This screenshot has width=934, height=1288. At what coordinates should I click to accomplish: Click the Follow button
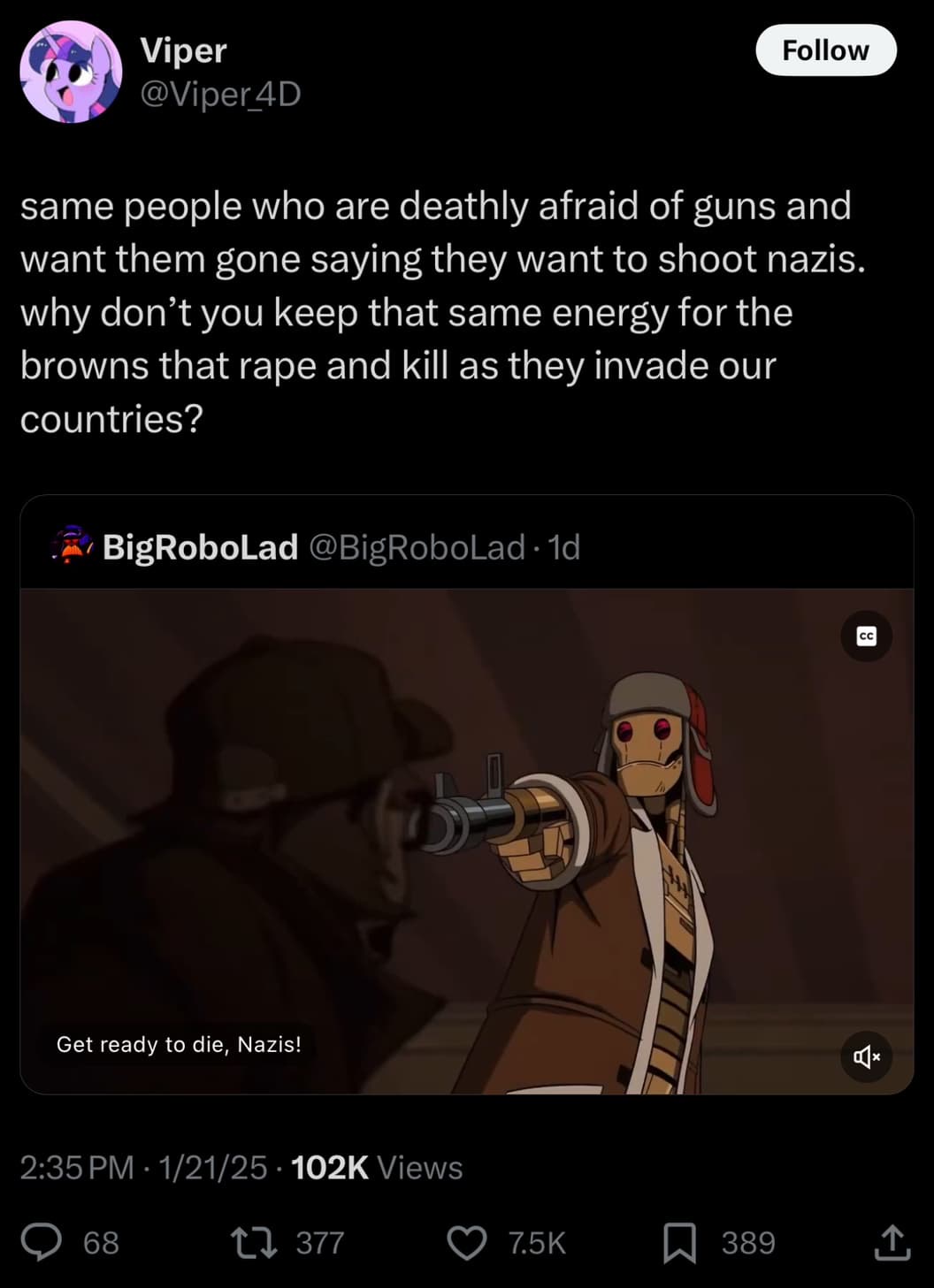[x=825, y=50]
